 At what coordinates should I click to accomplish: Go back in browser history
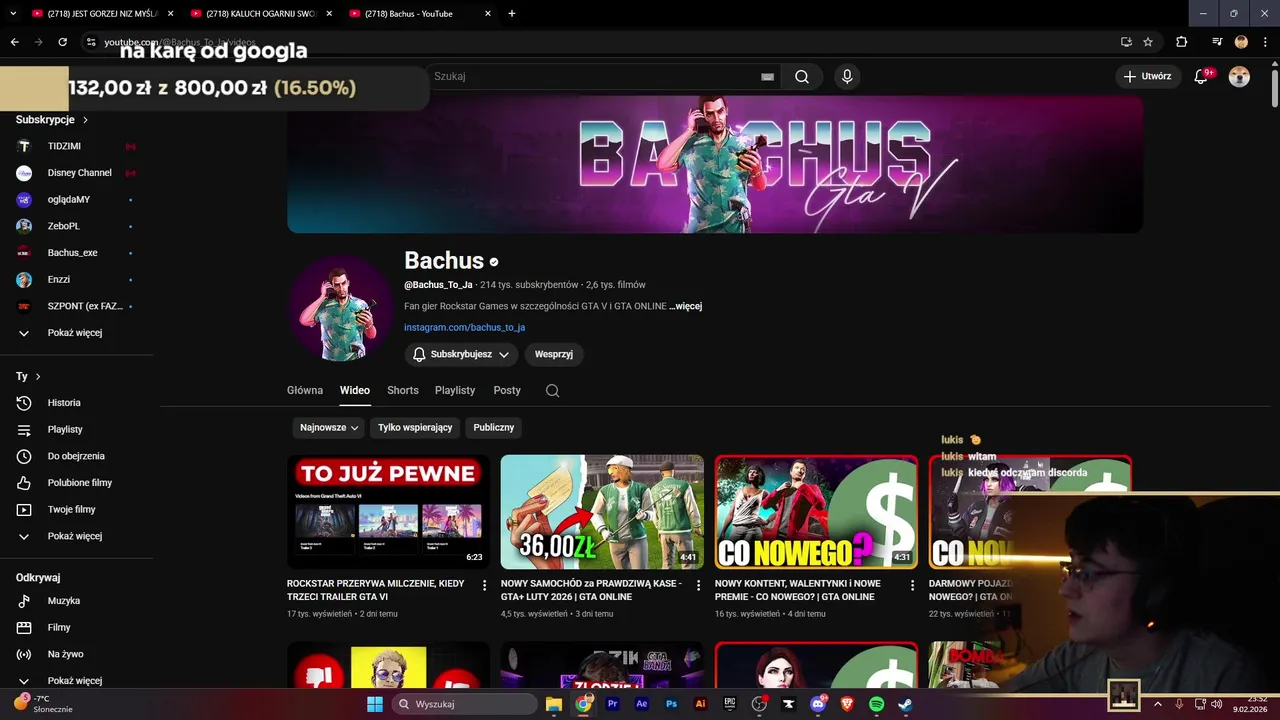coord(14,42)
